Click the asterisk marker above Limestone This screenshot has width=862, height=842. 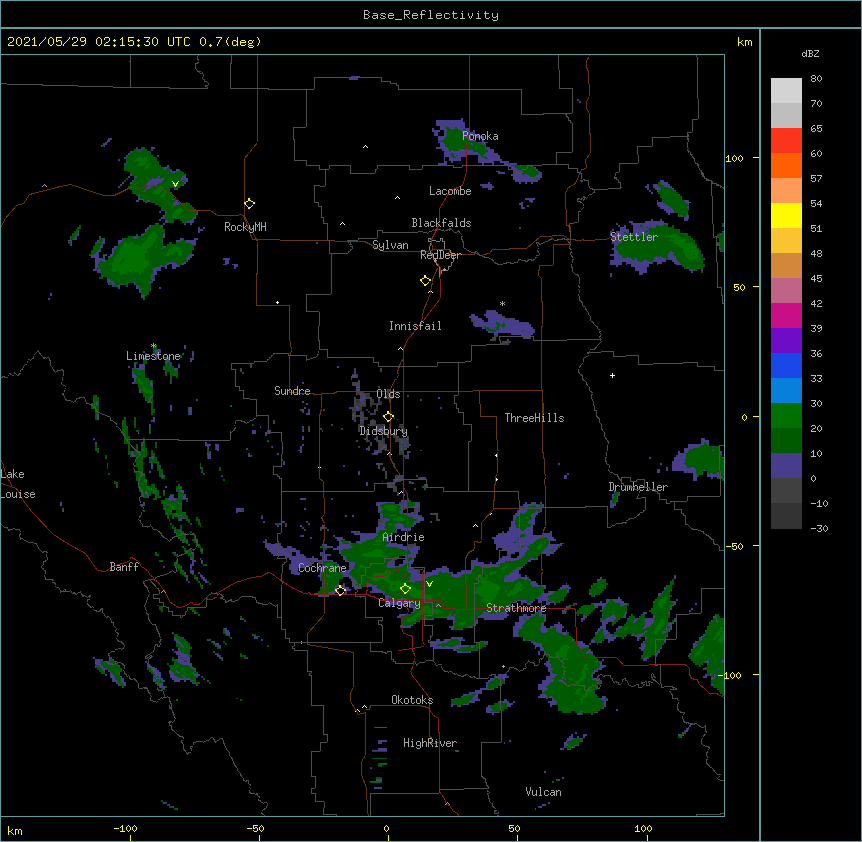(x=154, y=346)
